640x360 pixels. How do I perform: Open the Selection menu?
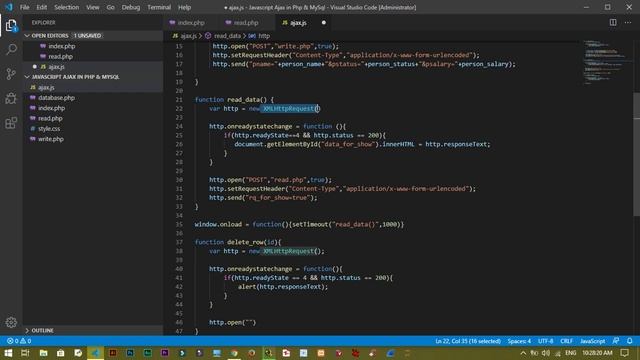(67, 7)
